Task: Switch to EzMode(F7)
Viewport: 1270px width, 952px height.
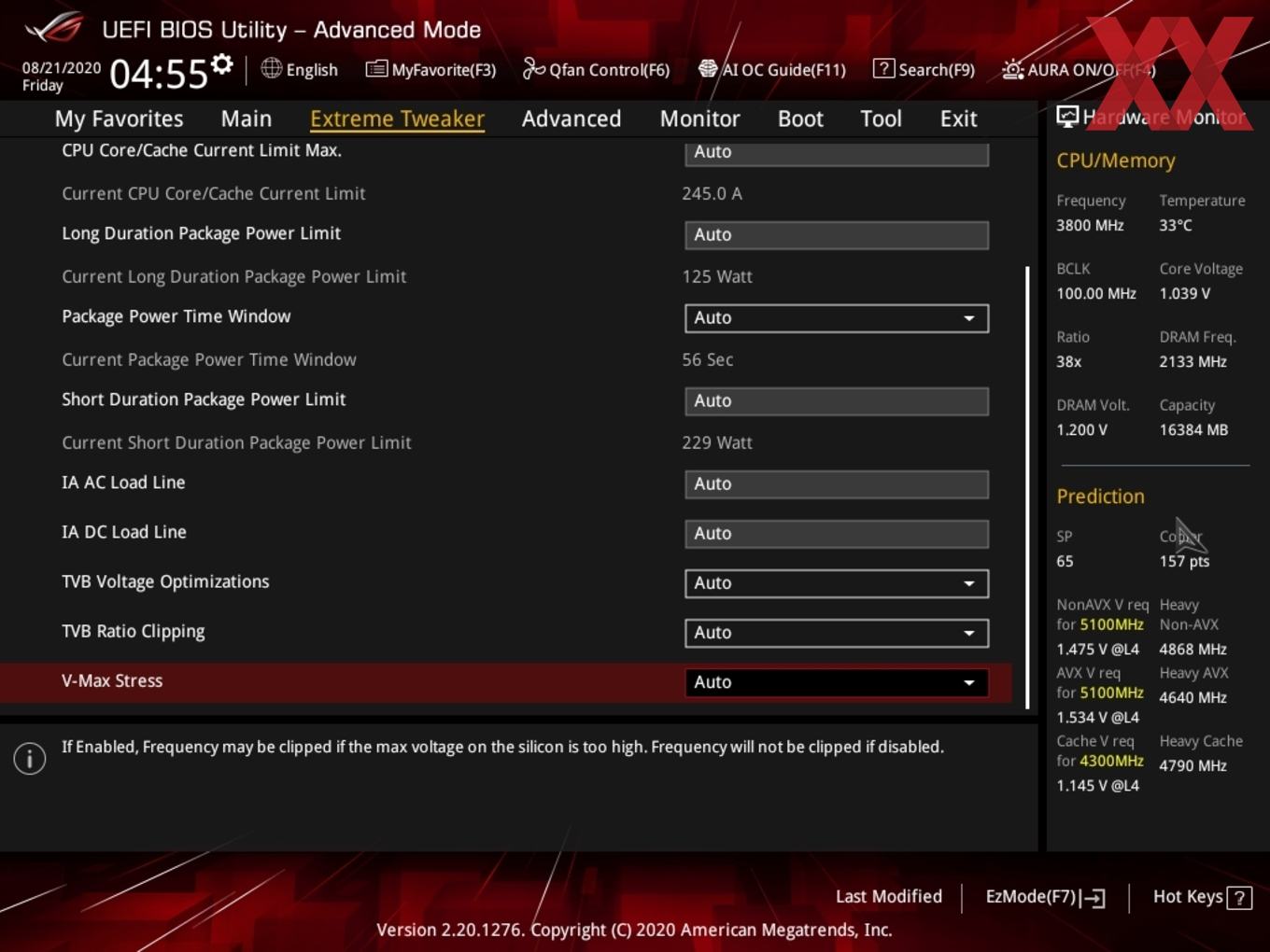Action: click(1046, 897)
